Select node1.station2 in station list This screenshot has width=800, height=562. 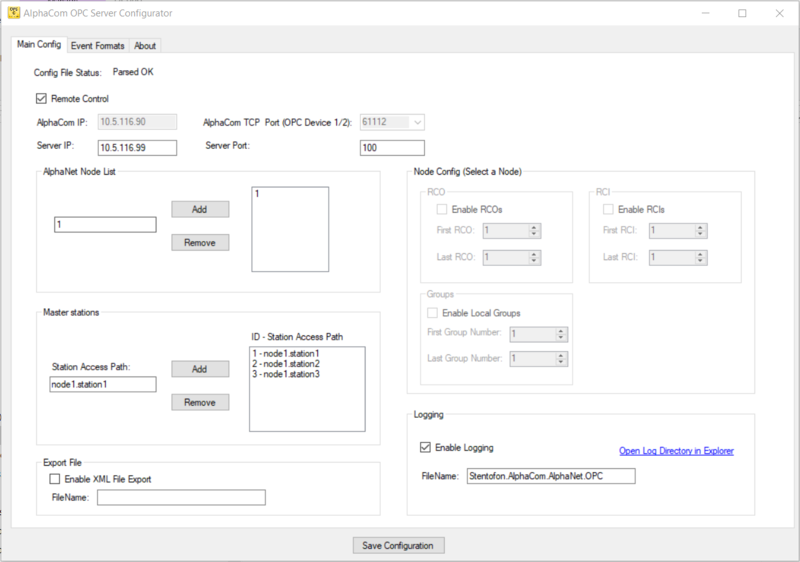click(x=288, y=363)
